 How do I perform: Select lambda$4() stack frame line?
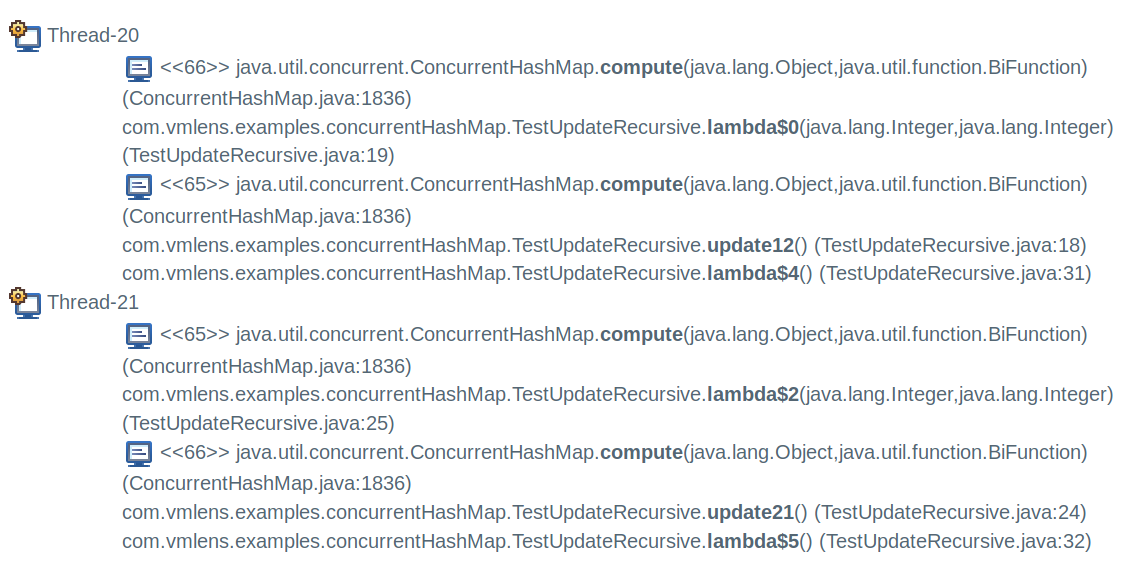(x=607, y=274)
